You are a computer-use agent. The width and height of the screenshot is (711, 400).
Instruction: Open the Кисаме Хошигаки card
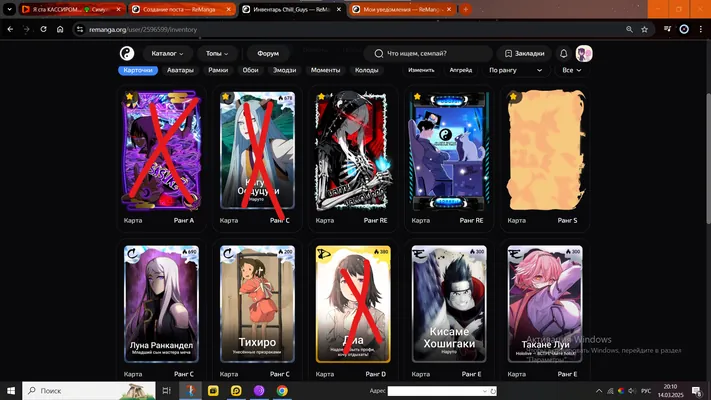point(449,304)
